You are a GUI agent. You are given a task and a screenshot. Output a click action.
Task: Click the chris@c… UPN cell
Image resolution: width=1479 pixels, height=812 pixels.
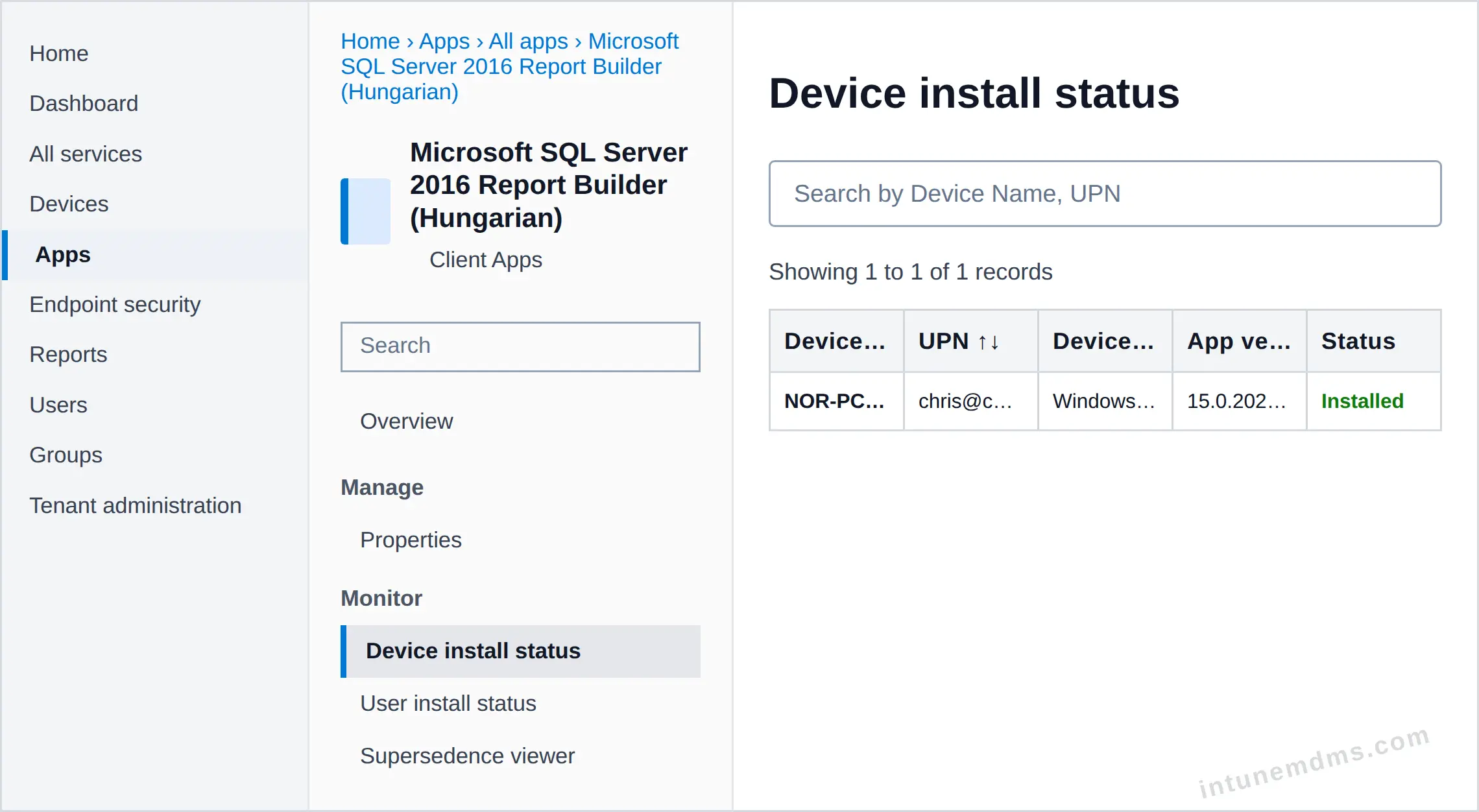pyautogui.click(x=970, y=401)
